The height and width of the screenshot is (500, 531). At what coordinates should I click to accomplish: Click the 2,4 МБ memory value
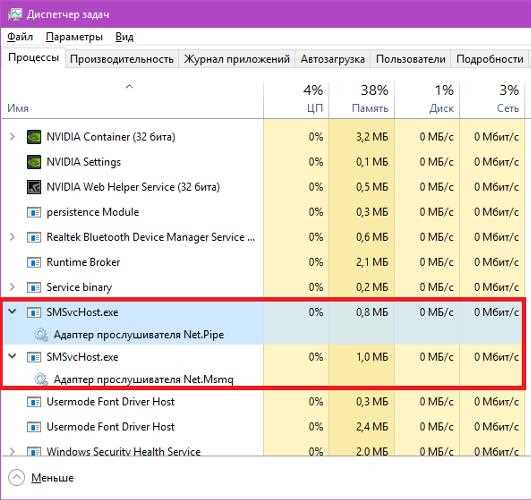coord(371,427)
